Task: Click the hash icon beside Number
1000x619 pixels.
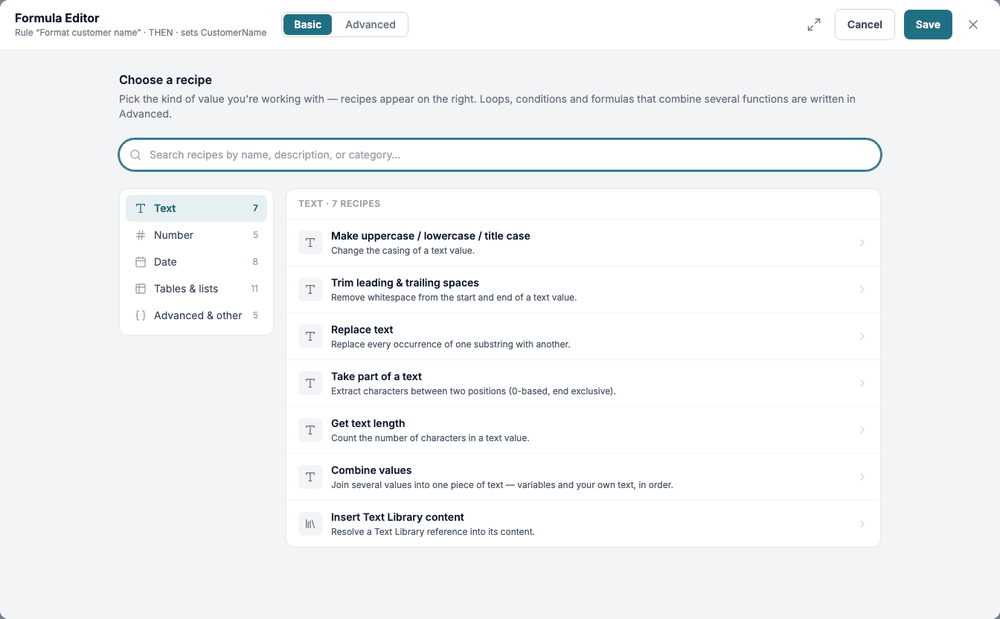Action: (x=140, y=235)
